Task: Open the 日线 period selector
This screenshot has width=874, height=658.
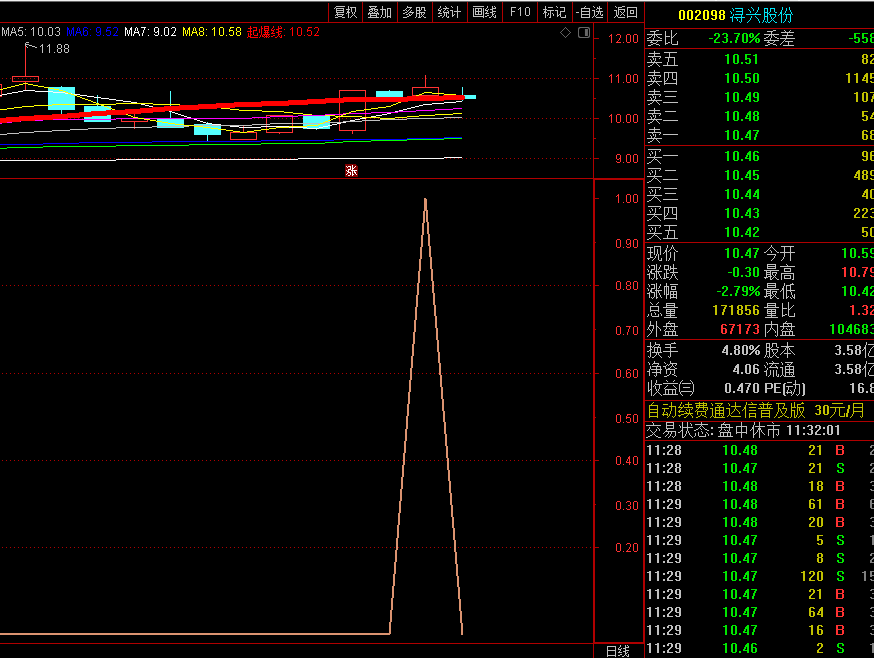Action: (618, 651)
